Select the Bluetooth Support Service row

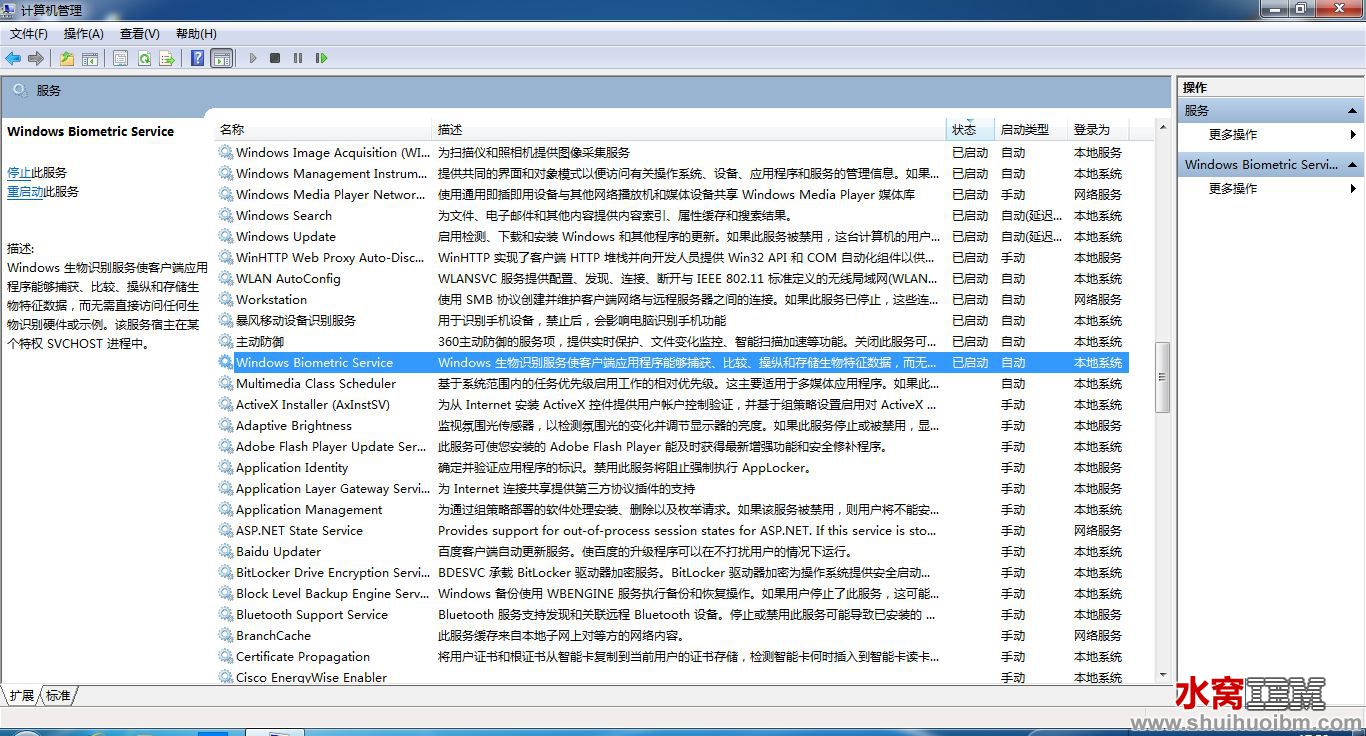coord(673,615)
